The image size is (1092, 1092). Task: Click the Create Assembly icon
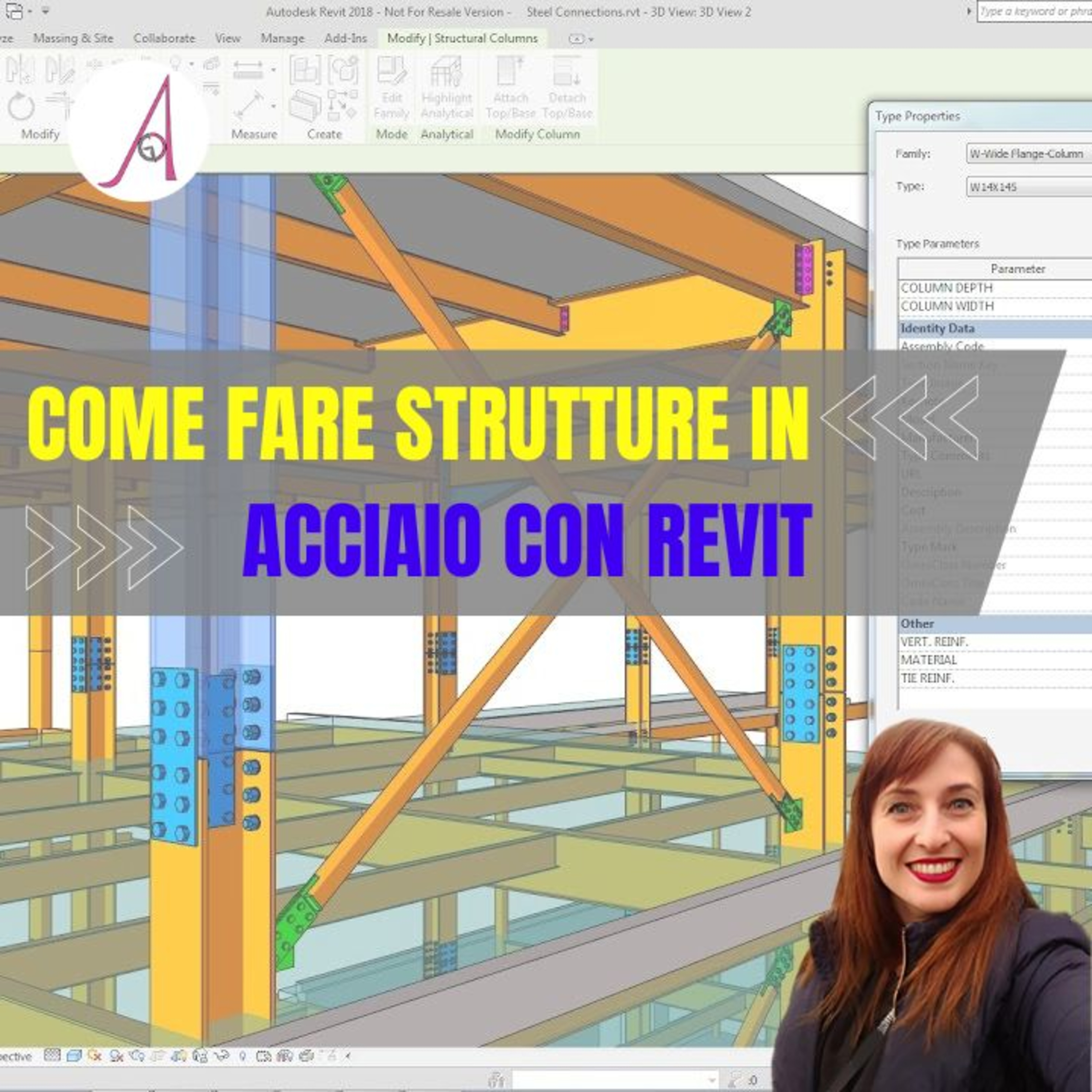point(305,70)
